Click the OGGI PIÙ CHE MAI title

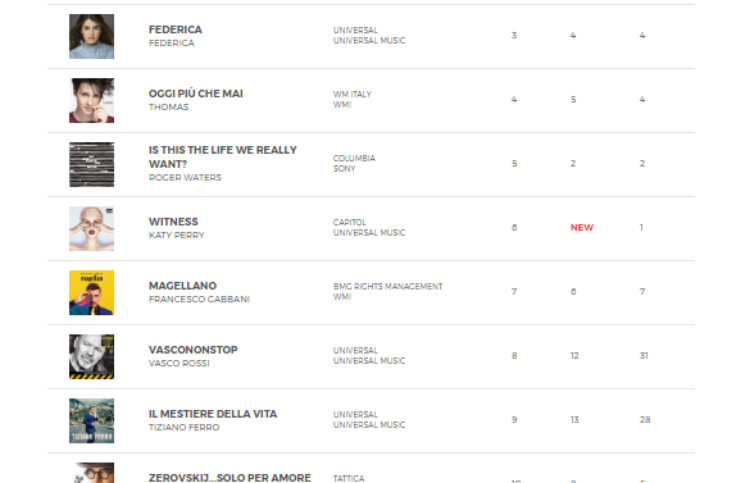(196, 94)
